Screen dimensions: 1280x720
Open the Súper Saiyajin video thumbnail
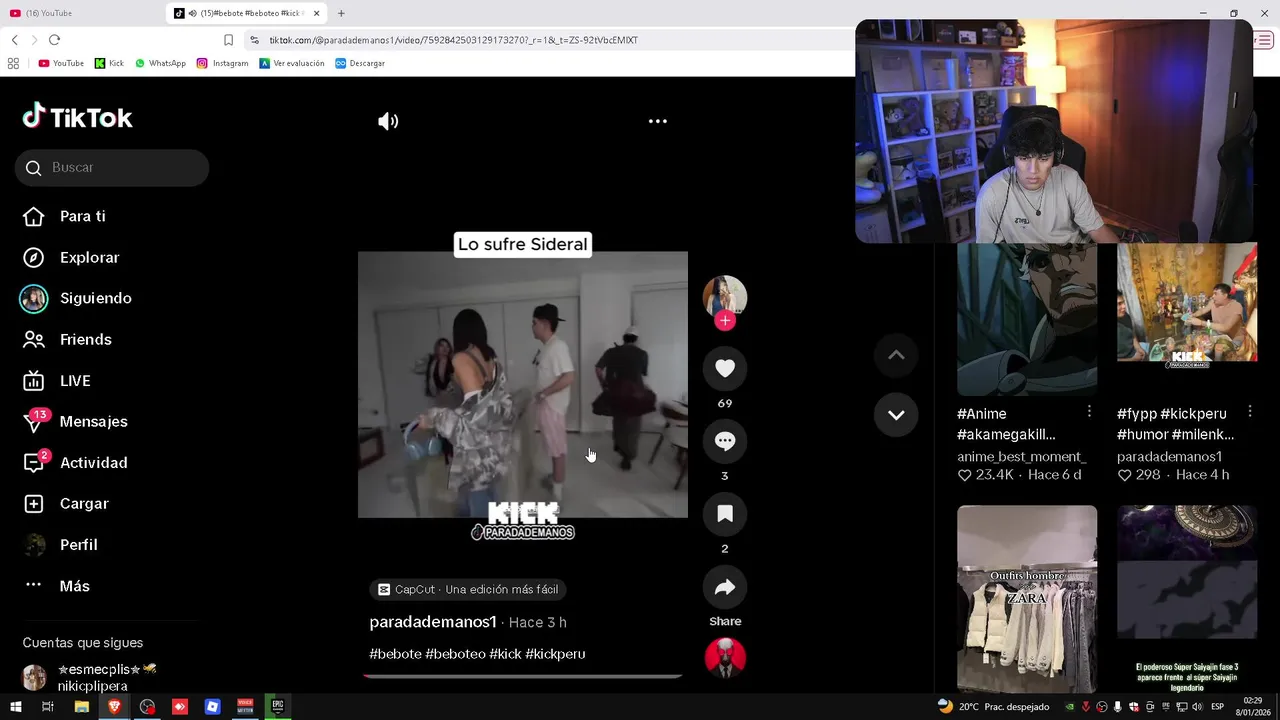(1187, 599)
